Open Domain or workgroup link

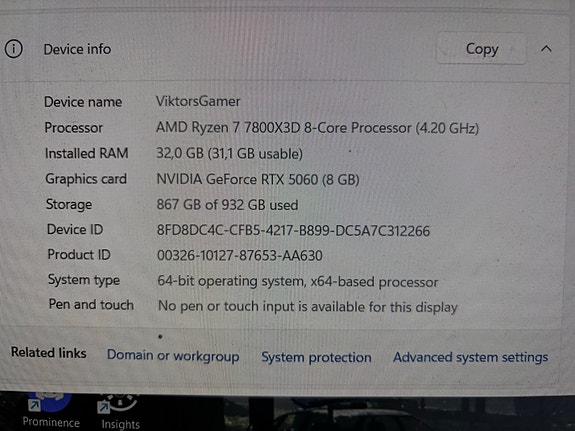[x=173, y=356]
